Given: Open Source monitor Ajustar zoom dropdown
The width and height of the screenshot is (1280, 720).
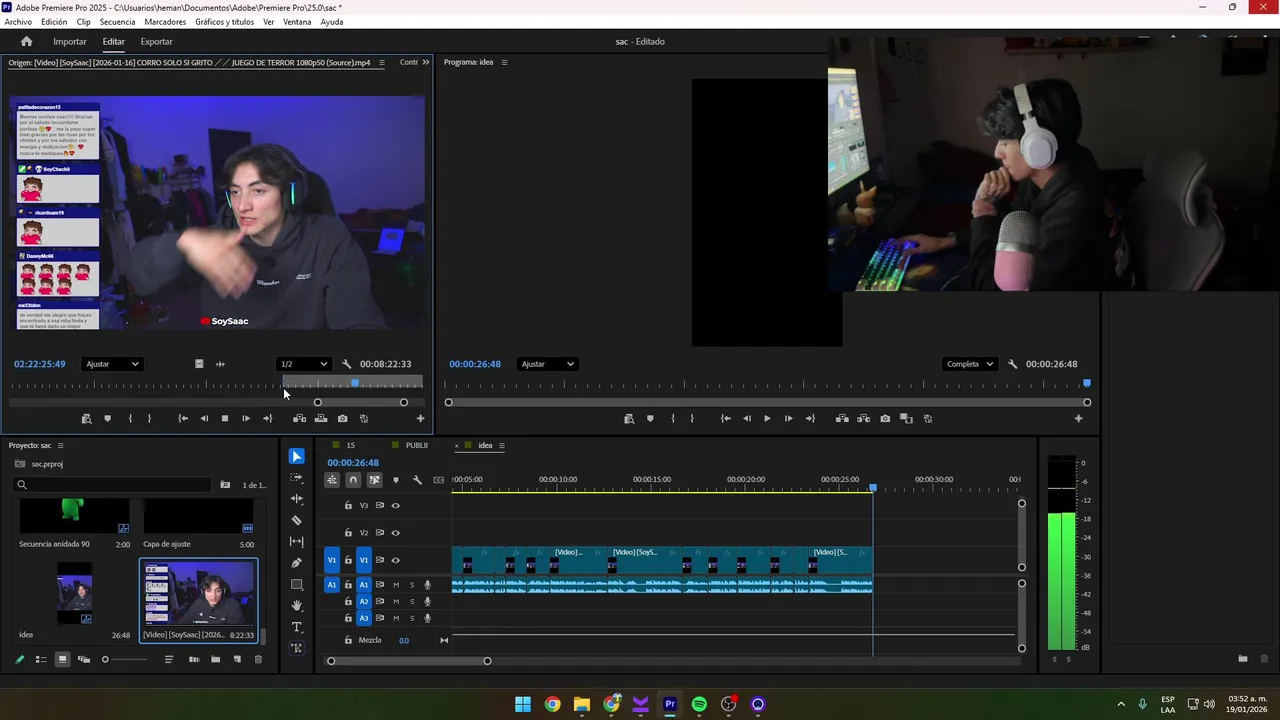Looking at the screenshot, I should point(112,364).
